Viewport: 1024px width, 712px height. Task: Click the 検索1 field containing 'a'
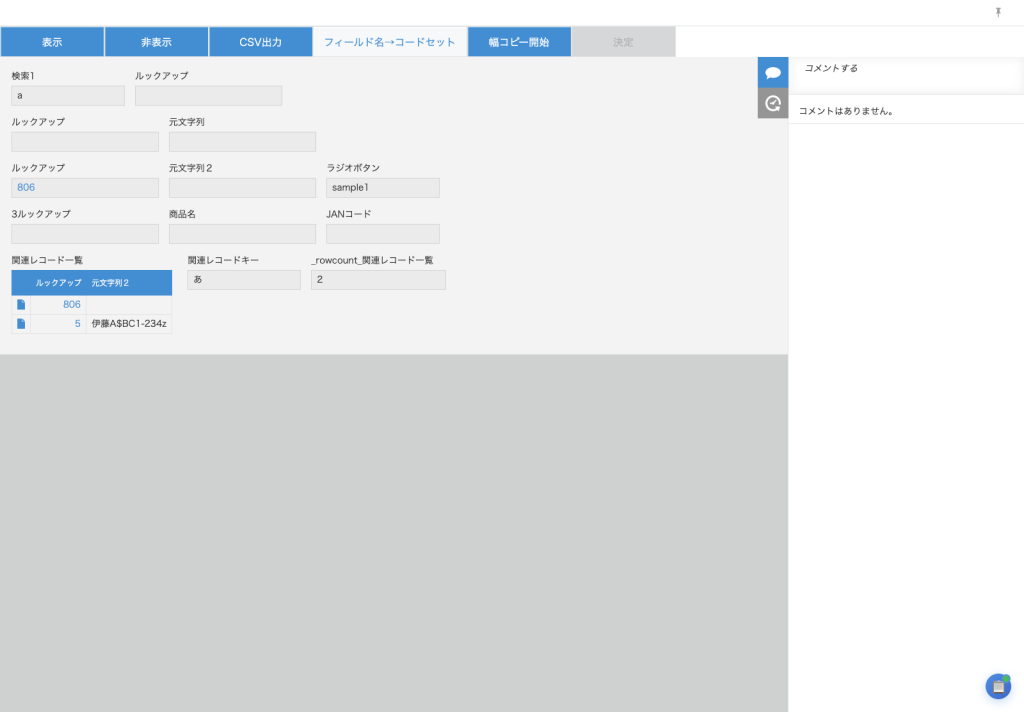(68, 96)
